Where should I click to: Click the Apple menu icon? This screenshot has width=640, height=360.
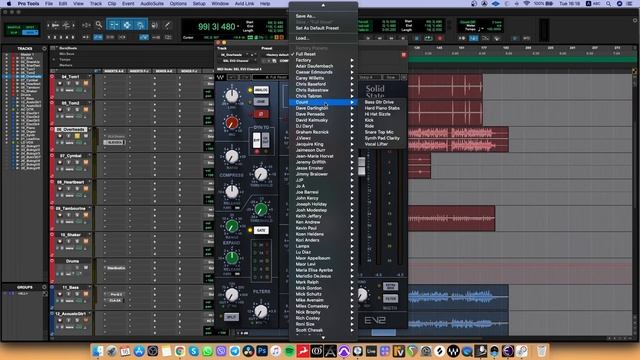click(x=9, y=4)
